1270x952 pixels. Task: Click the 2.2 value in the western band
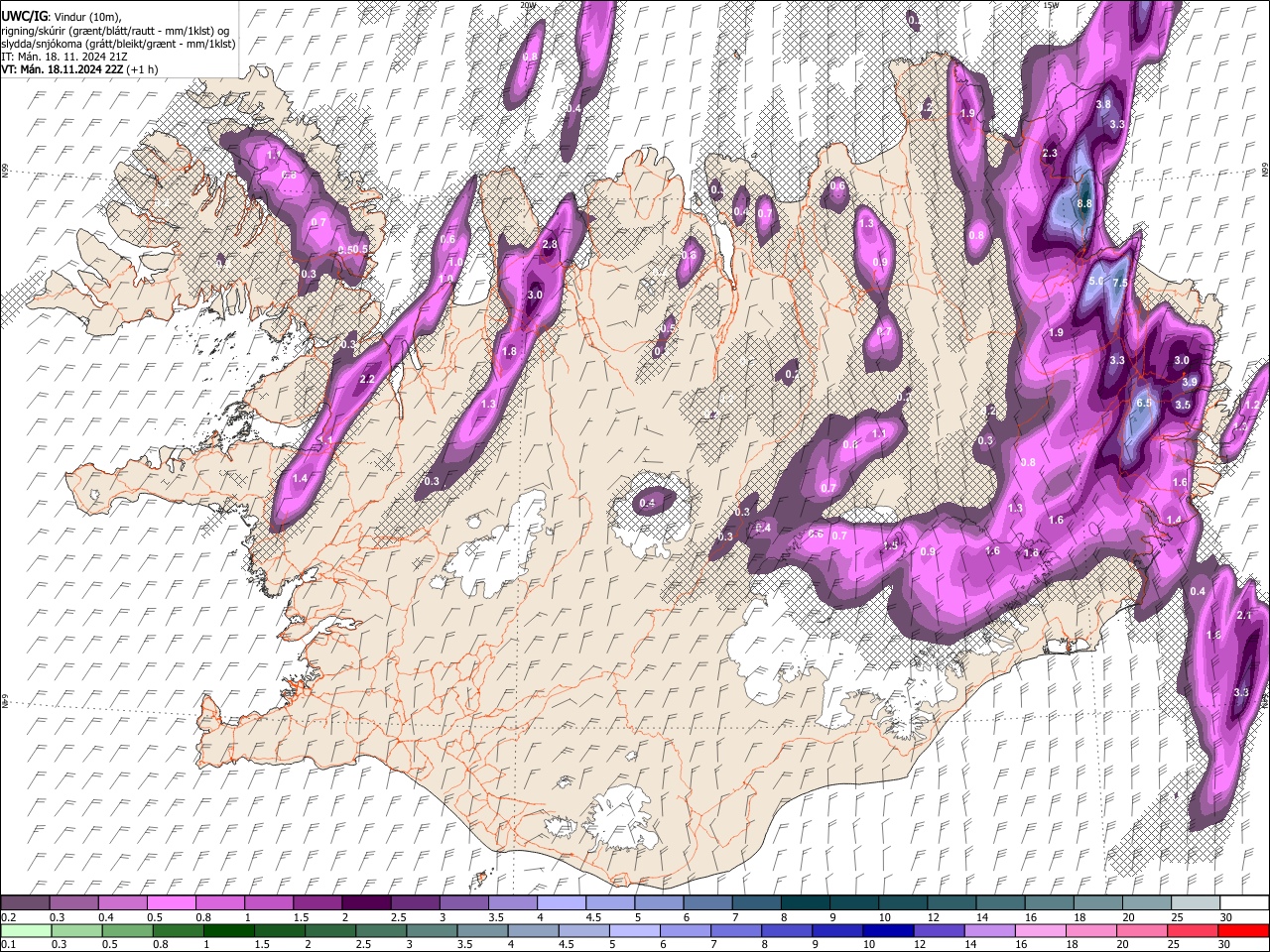[x=366, y=379]
